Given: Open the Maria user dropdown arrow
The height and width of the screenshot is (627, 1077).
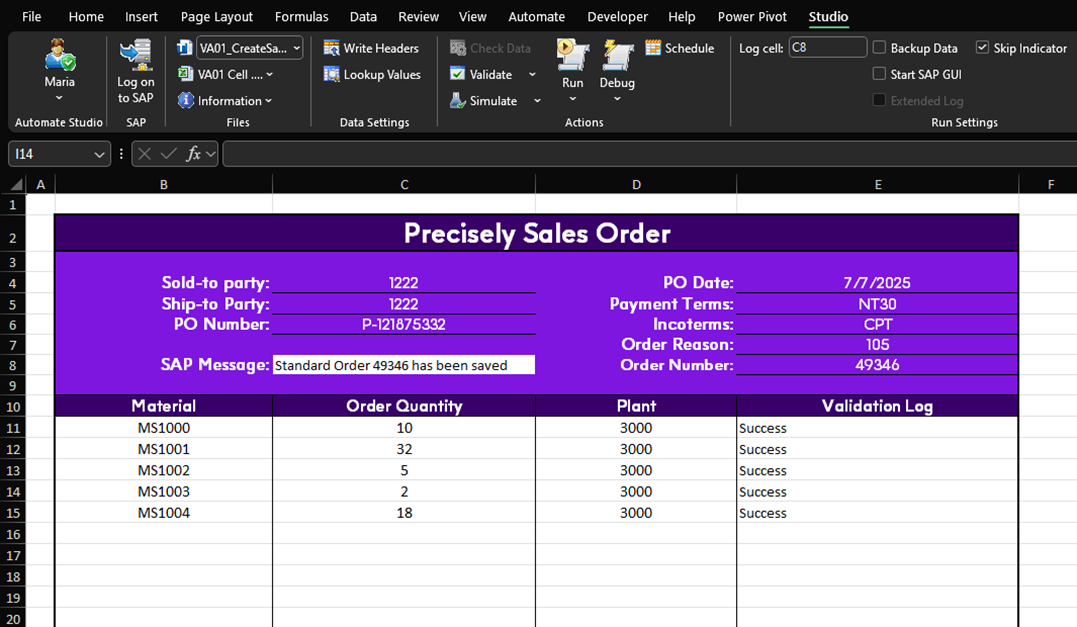Looking at the screenshot, I should pos(60,98).
